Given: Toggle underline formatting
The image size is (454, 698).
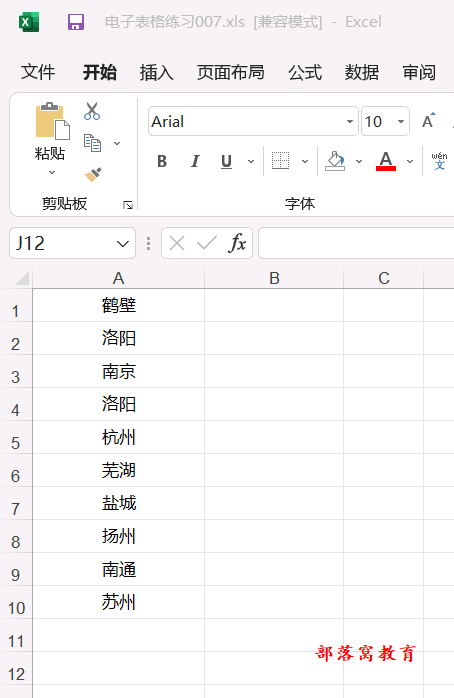Looking at the screenshot, I should (227, 161).
